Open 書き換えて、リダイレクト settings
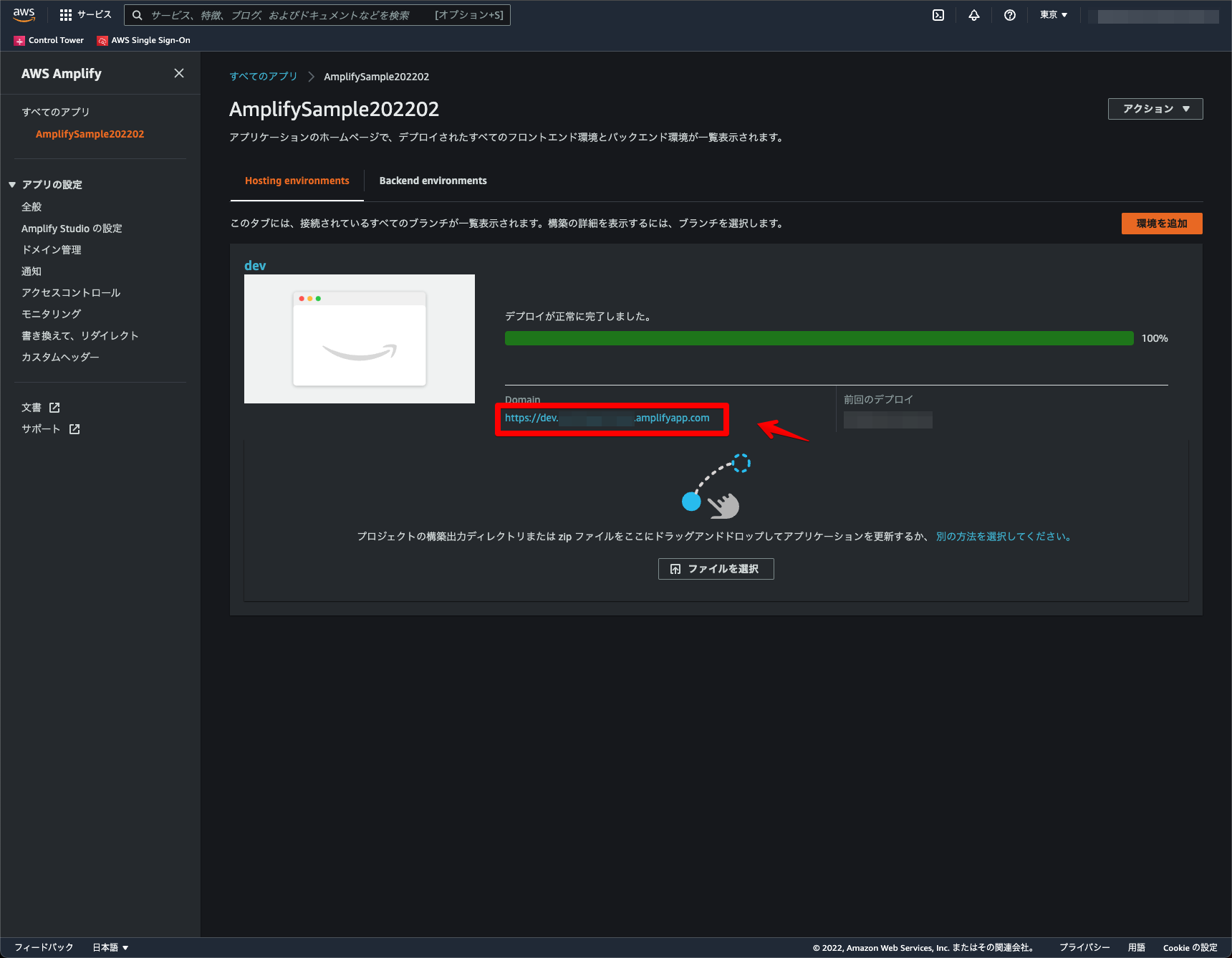 (80, 335)
